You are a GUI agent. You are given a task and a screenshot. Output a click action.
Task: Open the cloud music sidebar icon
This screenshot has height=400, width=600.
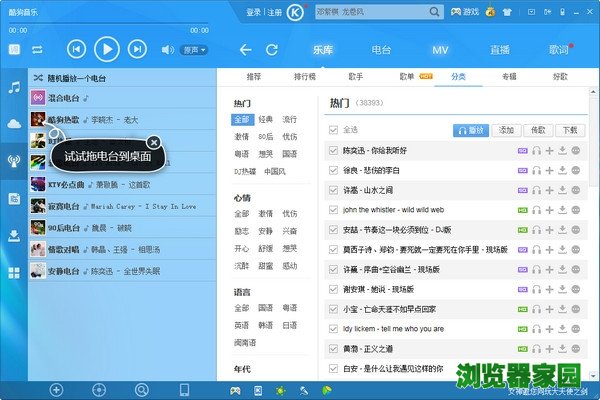point(14,124)
